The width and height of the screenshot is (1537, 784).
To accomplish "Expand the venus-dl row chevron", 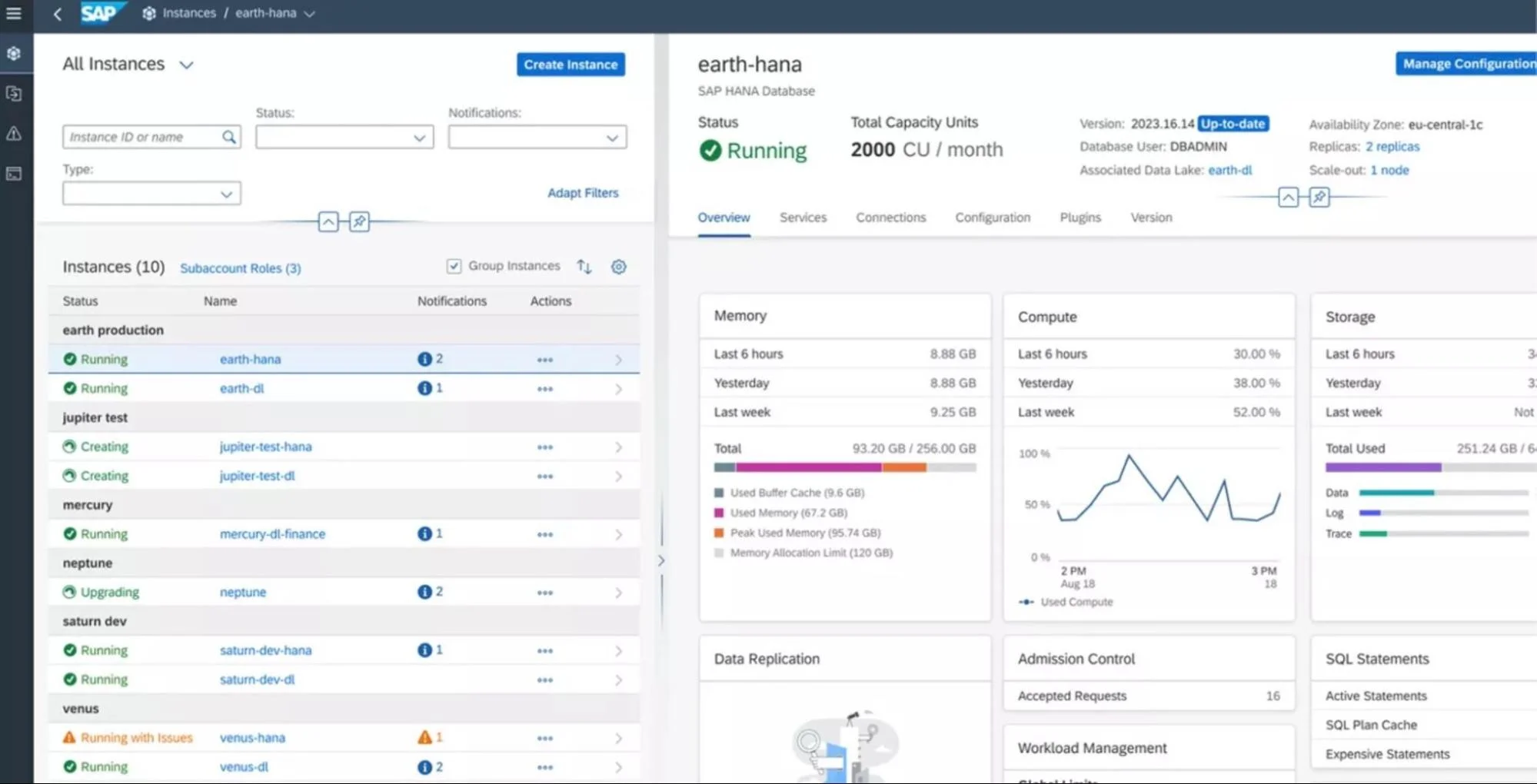I will pos(619,767).
